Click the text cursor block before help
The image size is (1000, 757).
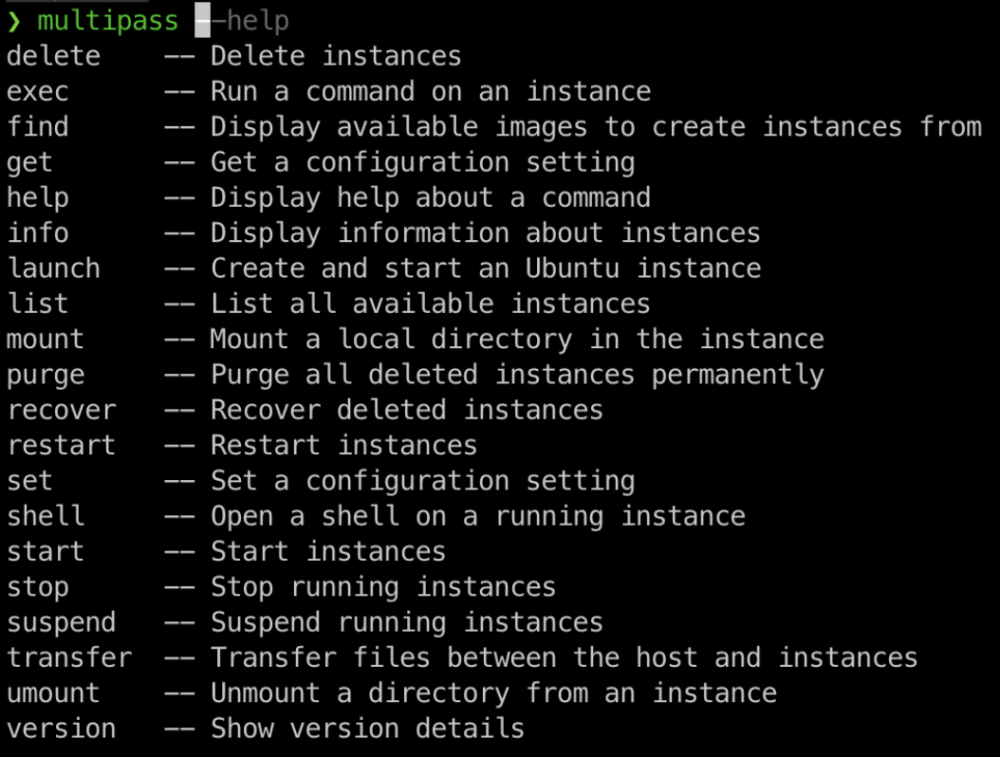tap(202, 20)
